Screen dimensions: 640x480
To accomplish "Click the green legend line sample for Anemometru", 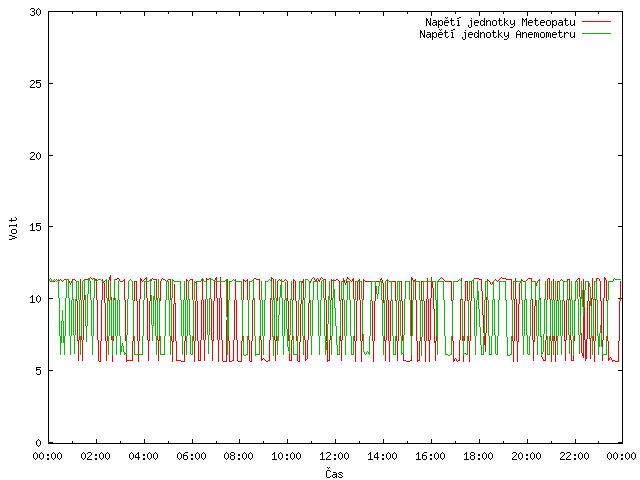I will tap(596, 33).
